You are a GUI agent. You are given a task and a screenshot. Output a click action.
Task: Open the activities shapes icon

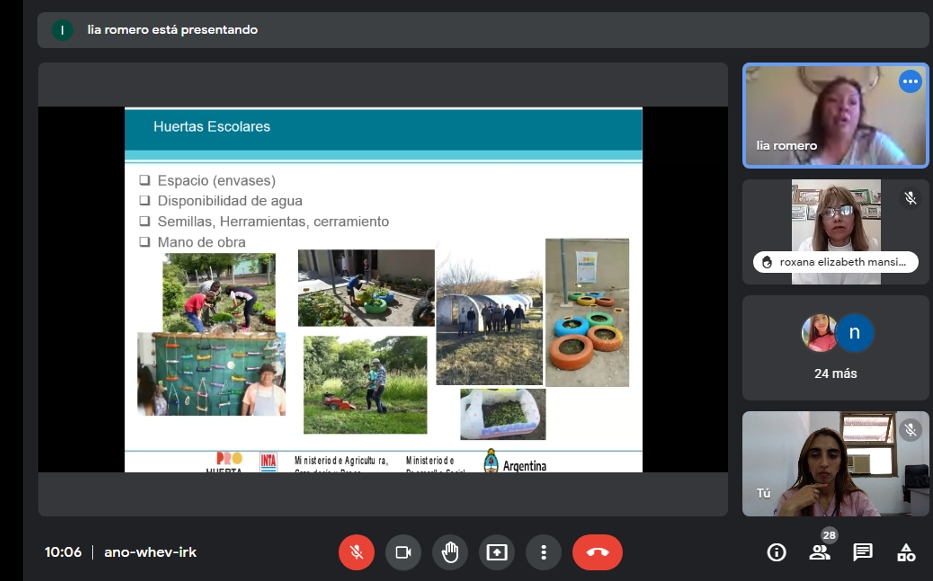click(x=906, y=552)
